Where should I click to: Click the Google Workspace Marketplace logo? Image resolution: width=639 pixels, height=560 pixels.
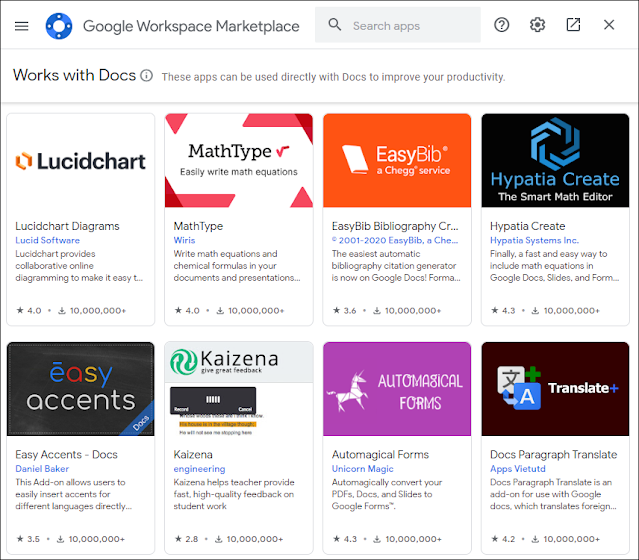click(59, 26)
